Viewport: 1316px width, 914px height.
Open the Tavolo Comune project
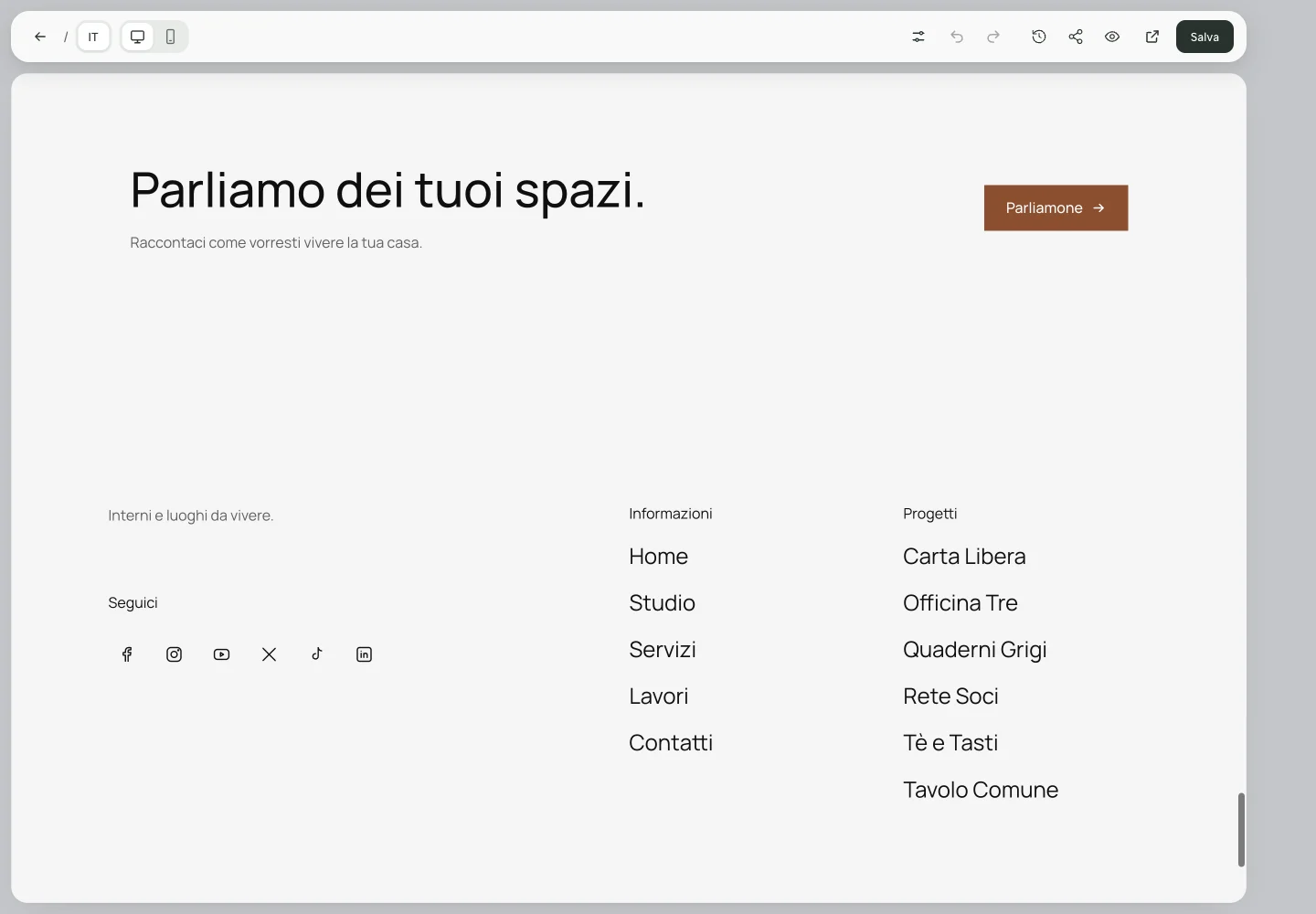point(981,790)
